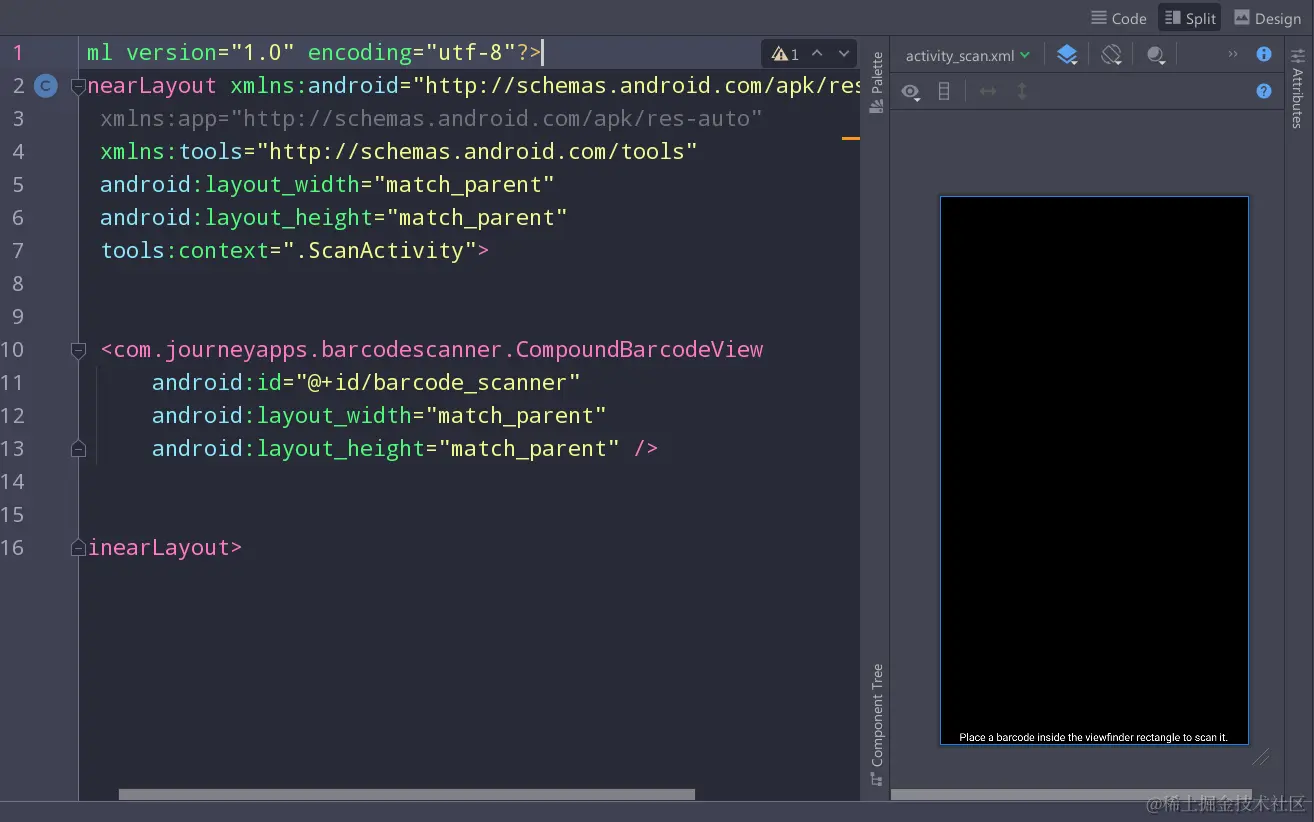This screenshot has height=822, width=1314.
Task: Open the activity_scan.xml file dropdown
Action: pos(967,56)
